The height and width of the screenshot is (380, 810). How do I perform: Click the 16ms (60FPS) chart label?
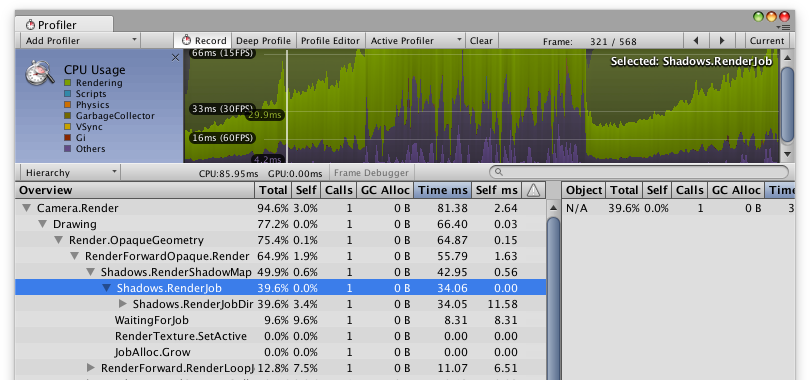222,138
